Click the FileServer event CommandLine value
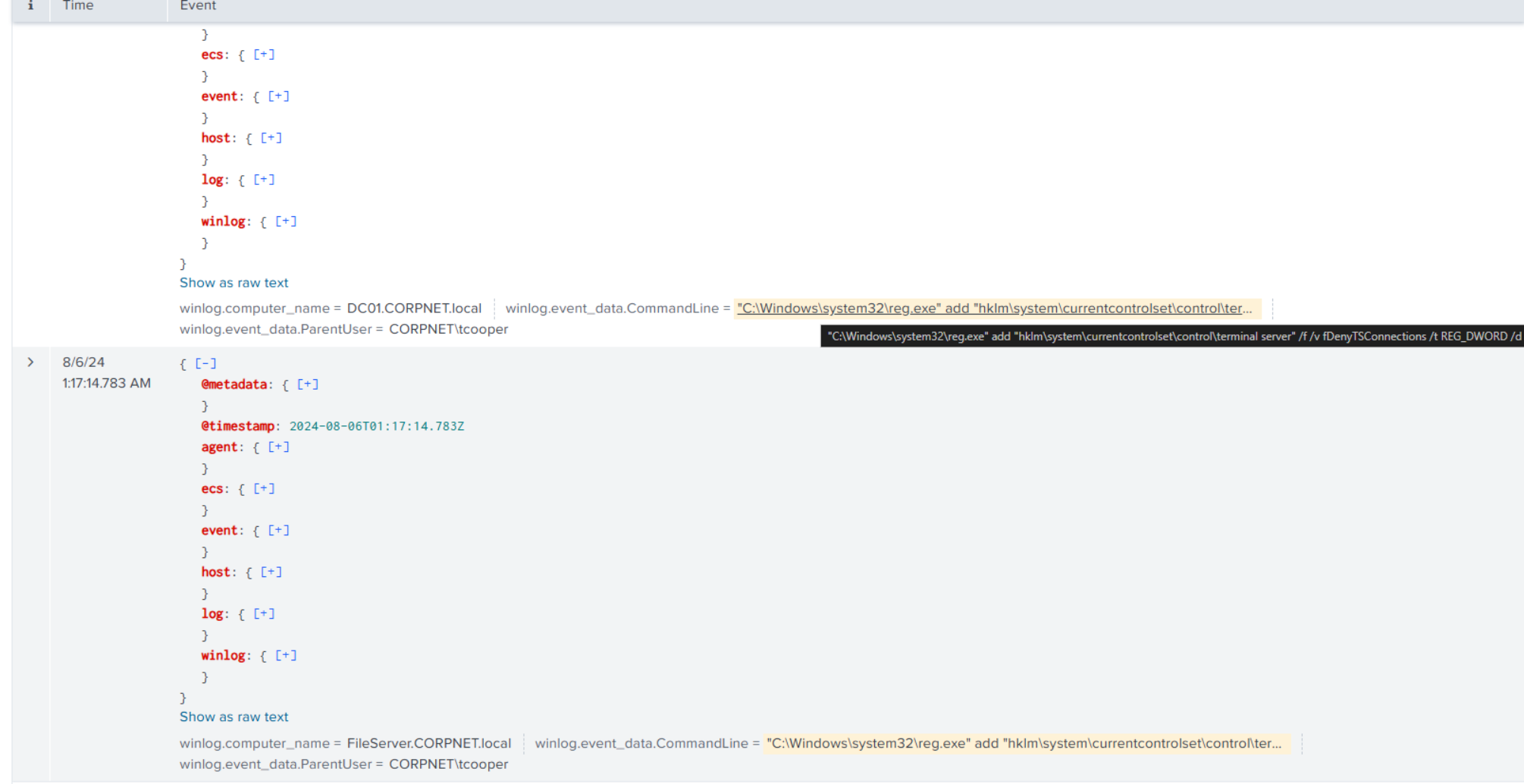1524x784 pixels. click(1024, 744)
